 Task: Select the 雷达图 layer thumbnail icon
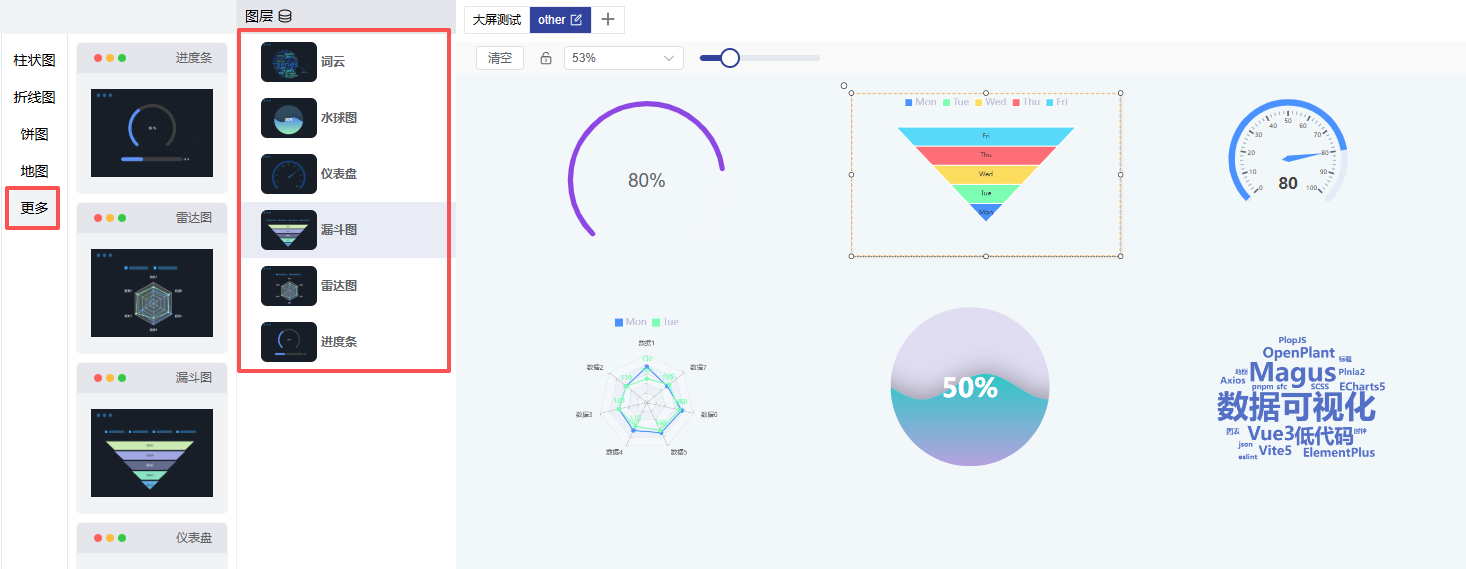point(288,286)
